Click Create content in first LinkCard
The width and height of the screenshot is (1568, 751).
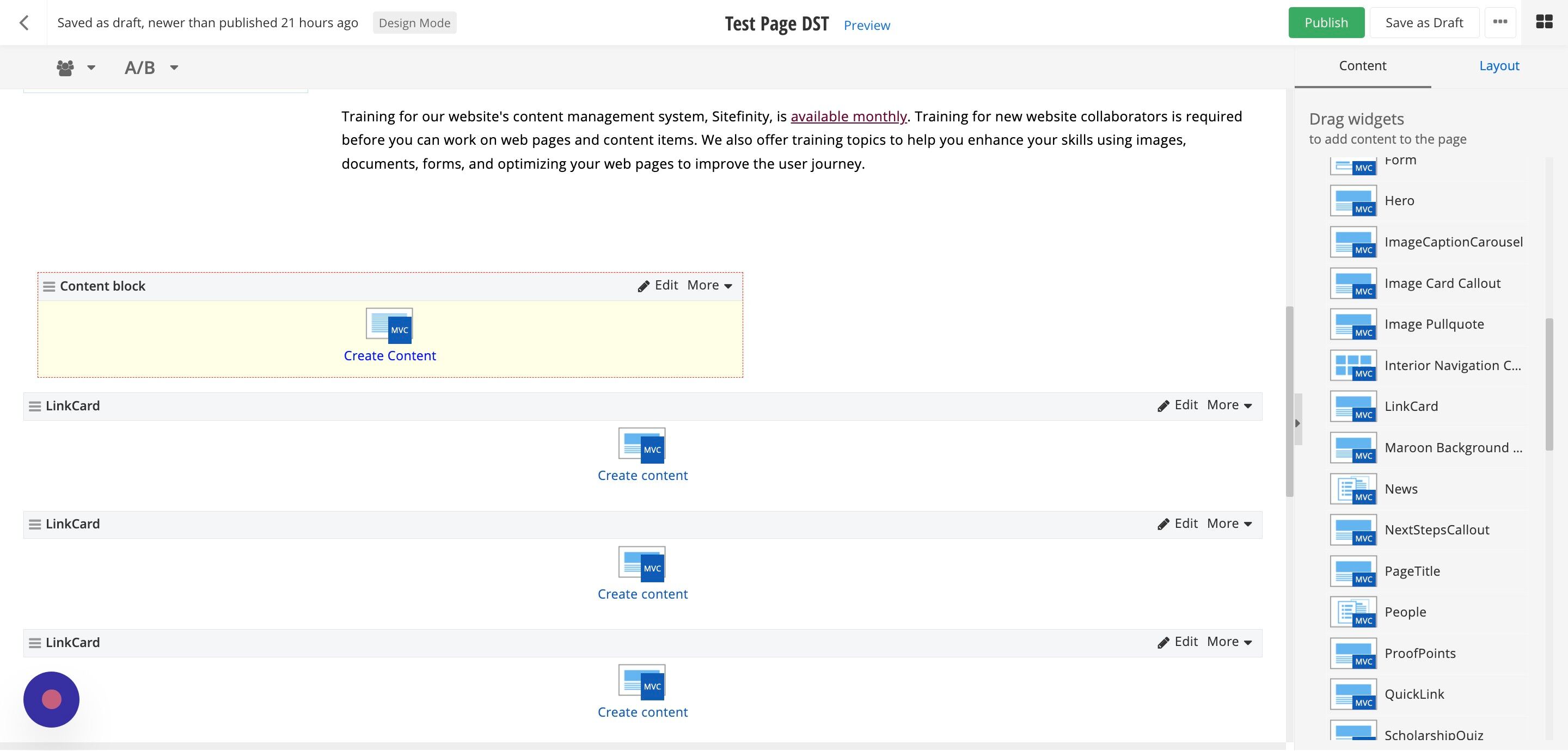(642, 476)
